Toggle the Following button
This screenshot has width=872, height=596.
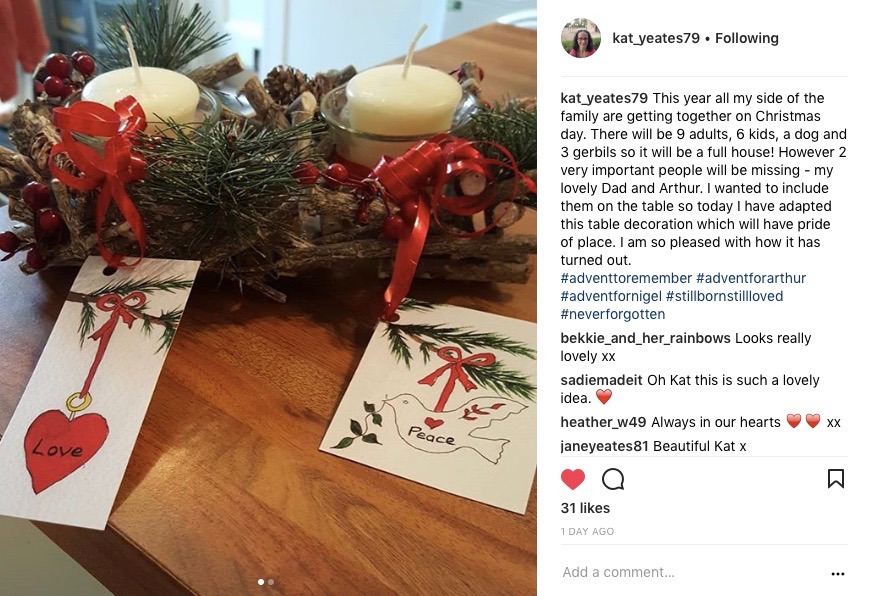(x=747, y=38)
